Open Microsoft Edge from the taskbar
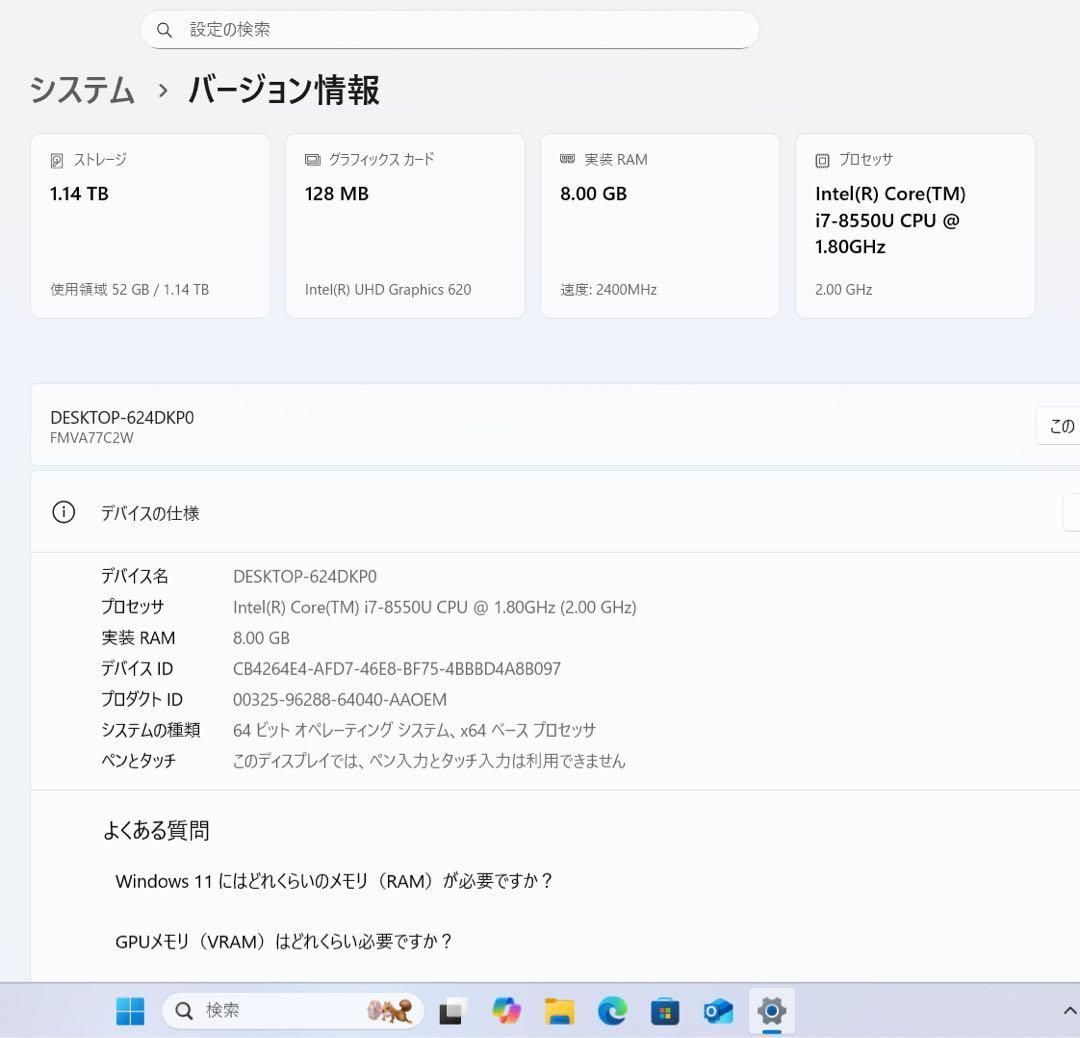This screenshot has width=1080, height=1038. [612, 1011]
